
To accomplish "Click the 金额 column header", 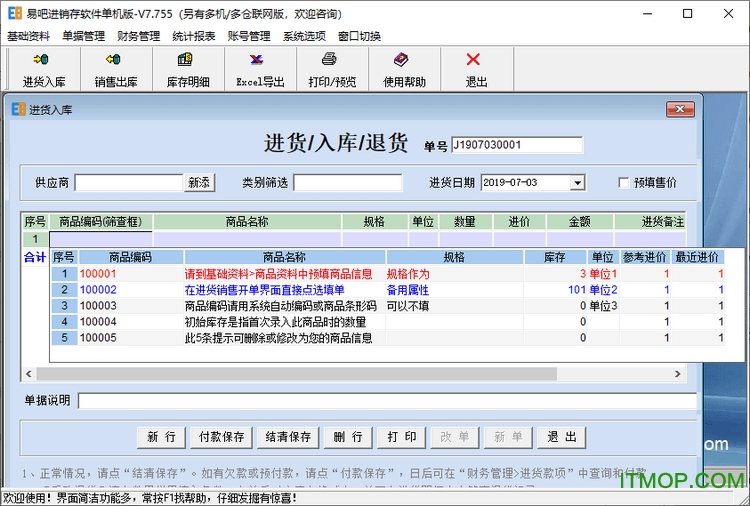I will tap(580, 222).
